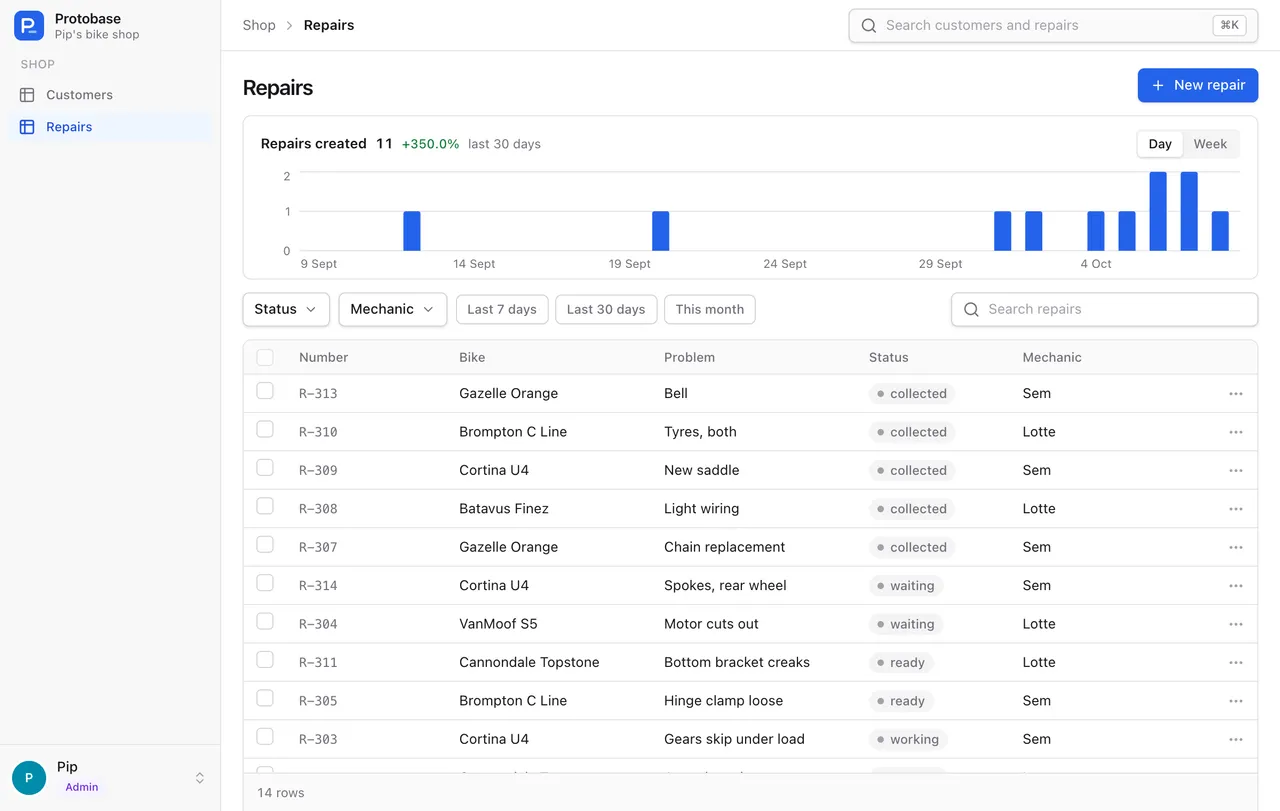Open the Status filter dropdown
Image resolution: width=1280 pixels, height=811 pixels.
pos(286,309)
